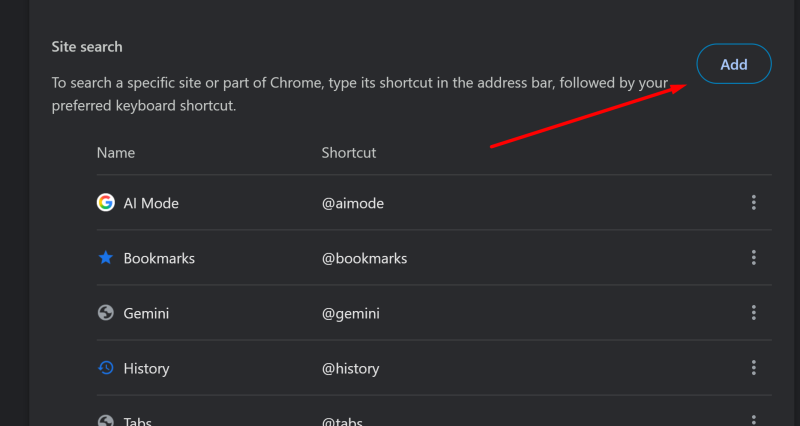
Task: Select the Gemini entry name
Action: (x=146, y=313)
